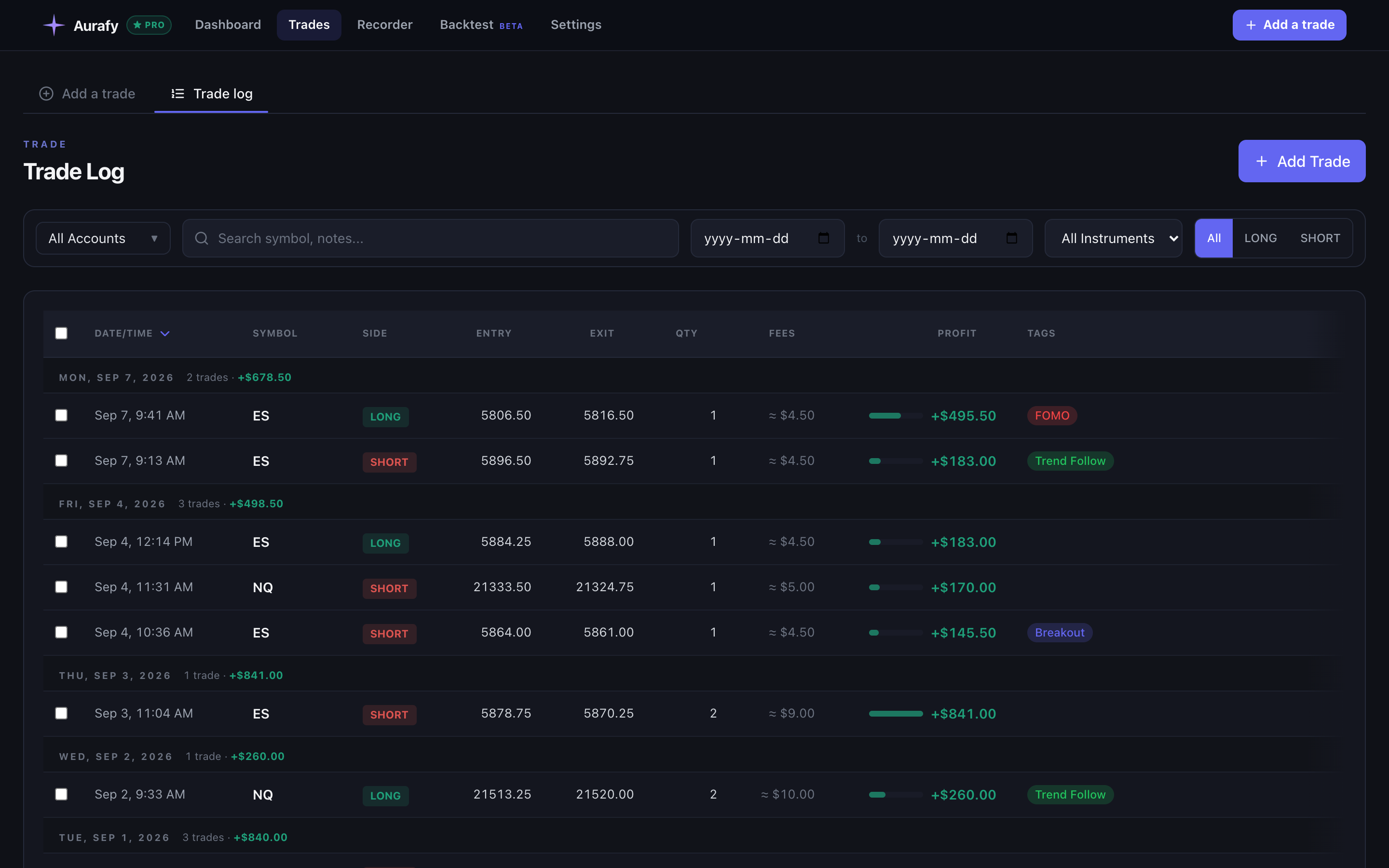
Task: Open the Settings nav item
Action: (x=576, y=25)
